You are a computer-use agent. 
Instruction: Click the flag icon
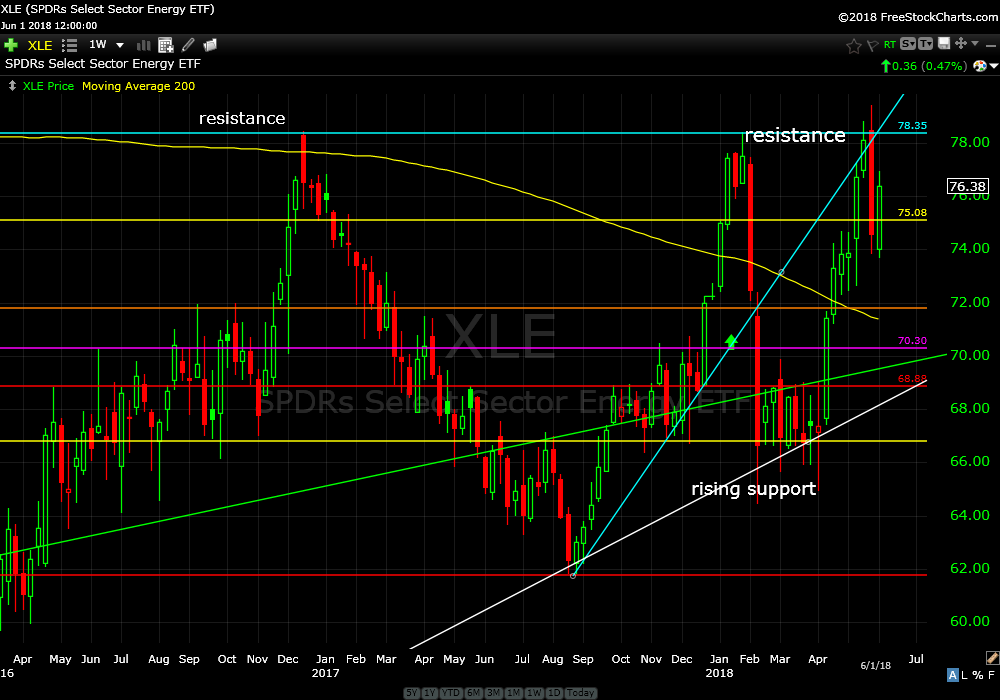[871, 45]
